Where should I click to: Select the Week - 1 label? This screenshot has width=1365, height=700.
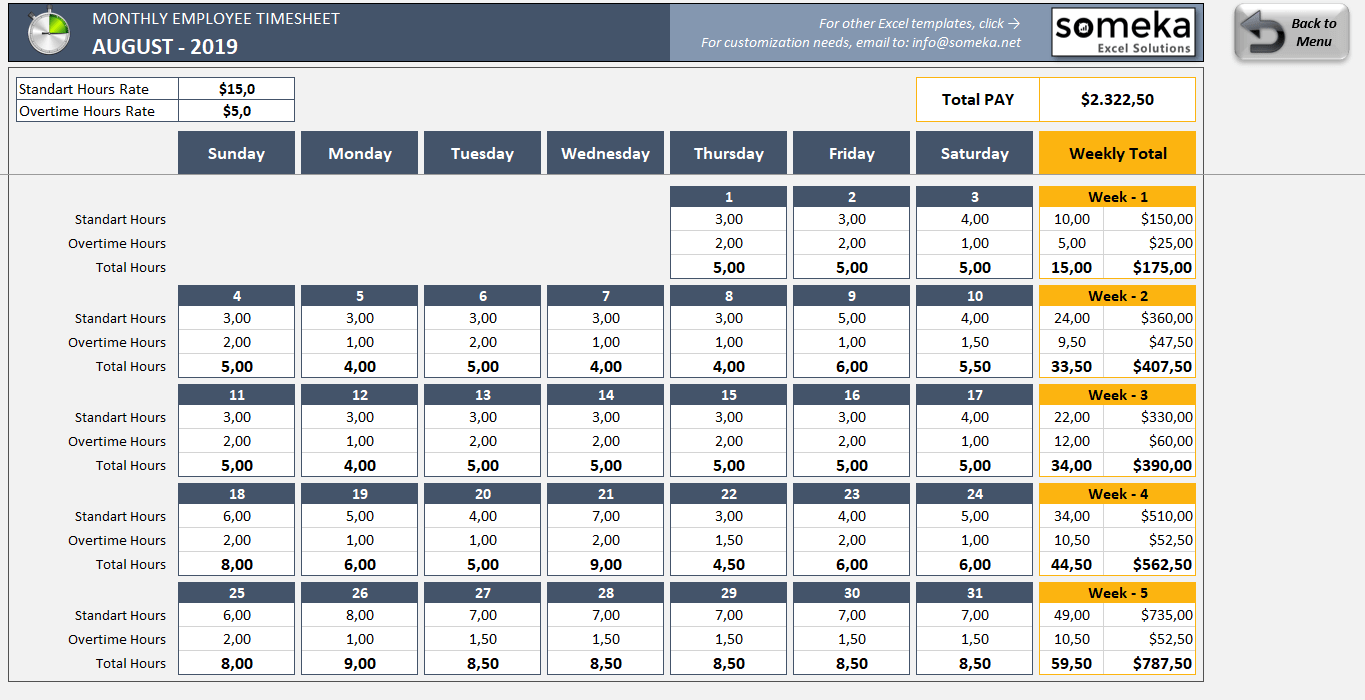click(1117, 197)
